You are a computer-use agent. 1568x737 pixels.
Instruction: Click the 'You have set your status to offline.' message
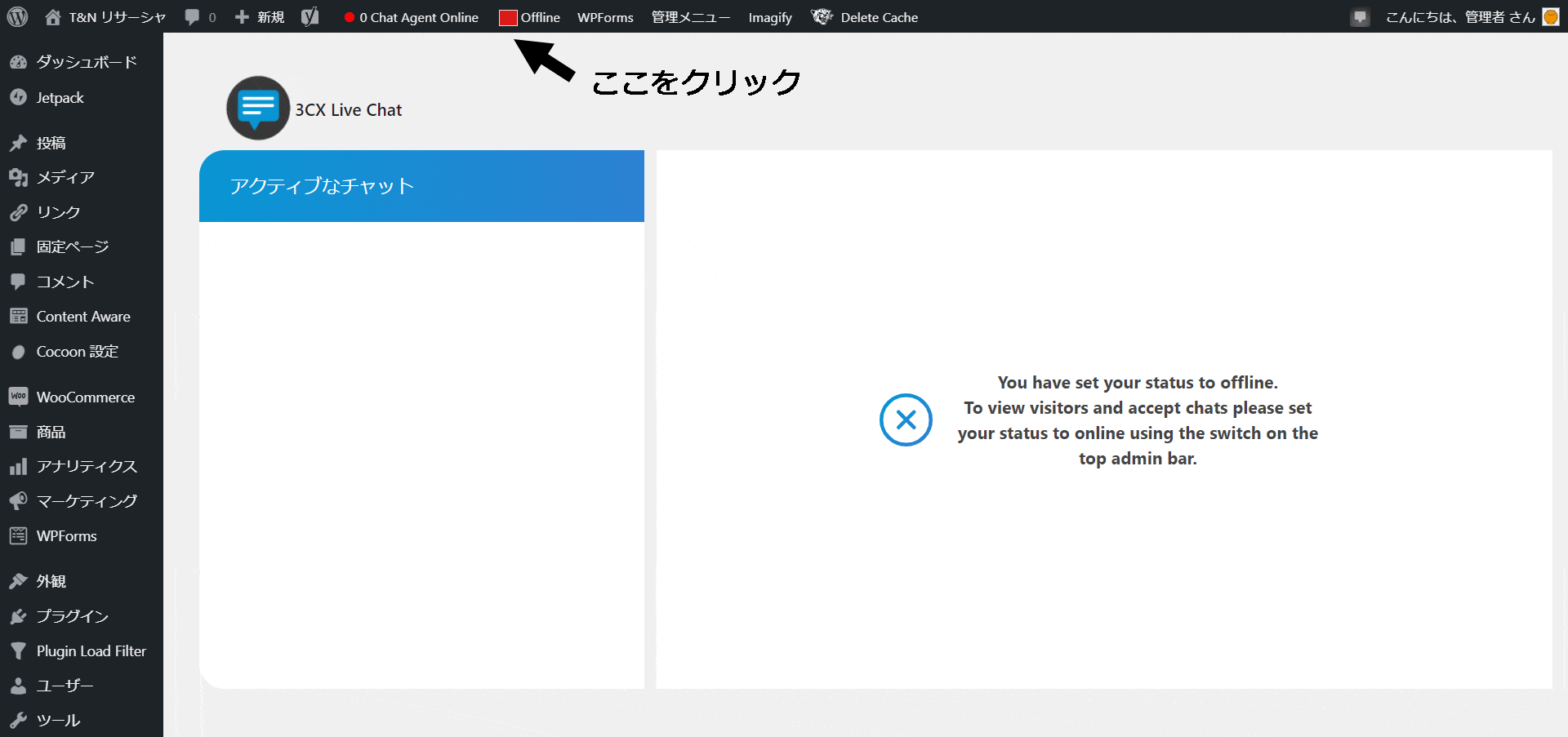click(1138, 382)
